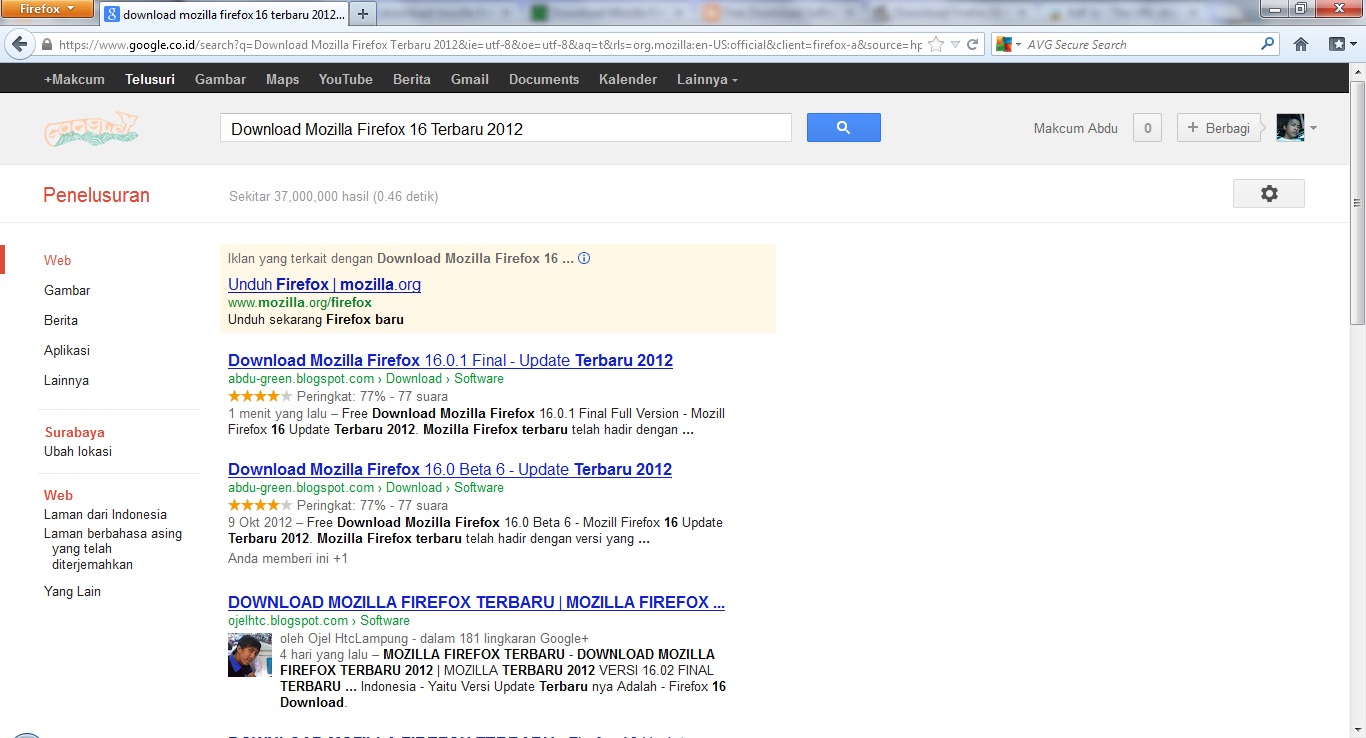Viewport: 1366px width, 738px height.
Task: Filter results by Aplikasi in sidebar
Action: click(67, 350)
